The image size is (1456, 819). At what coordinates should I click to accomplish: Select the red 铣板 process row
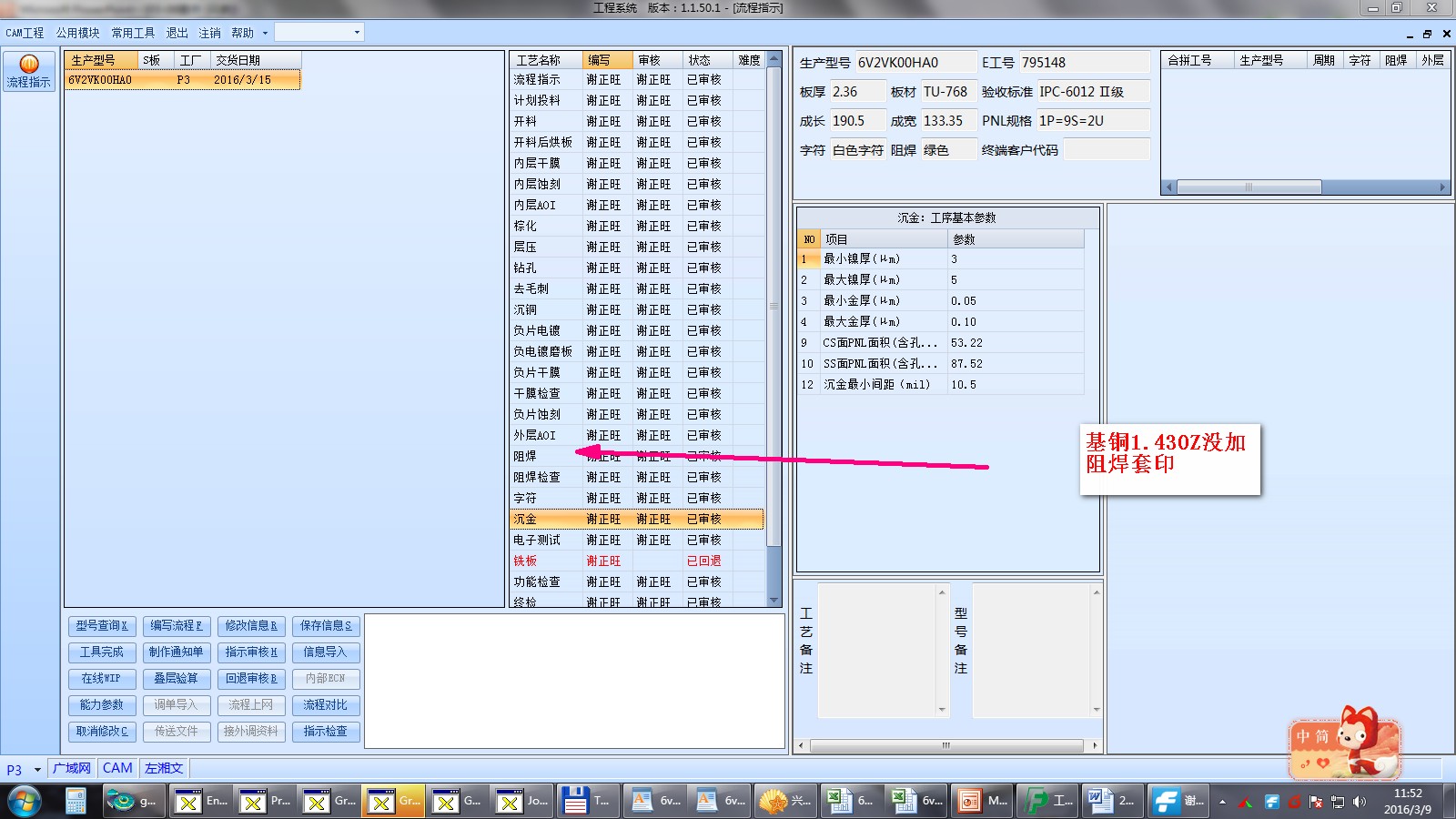(637, 561)
